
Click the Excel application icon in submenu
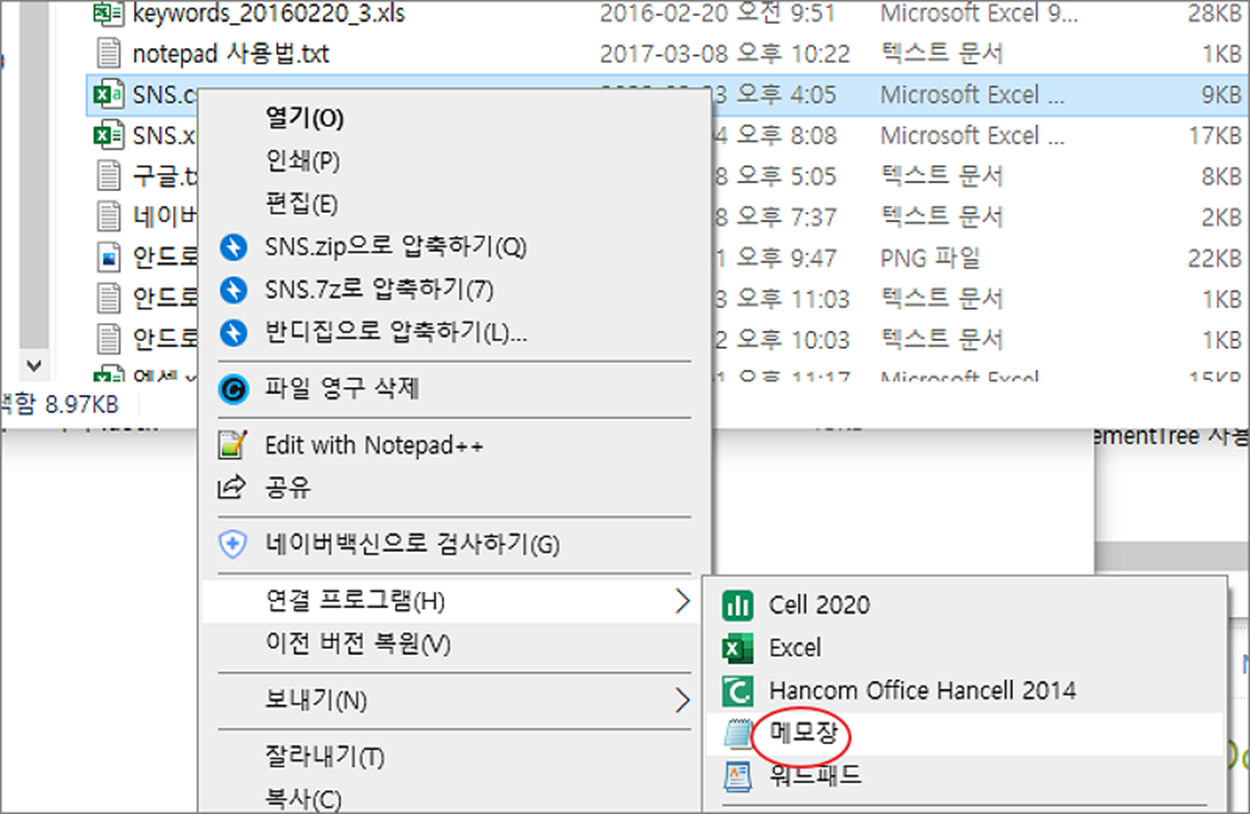[738, 648]
